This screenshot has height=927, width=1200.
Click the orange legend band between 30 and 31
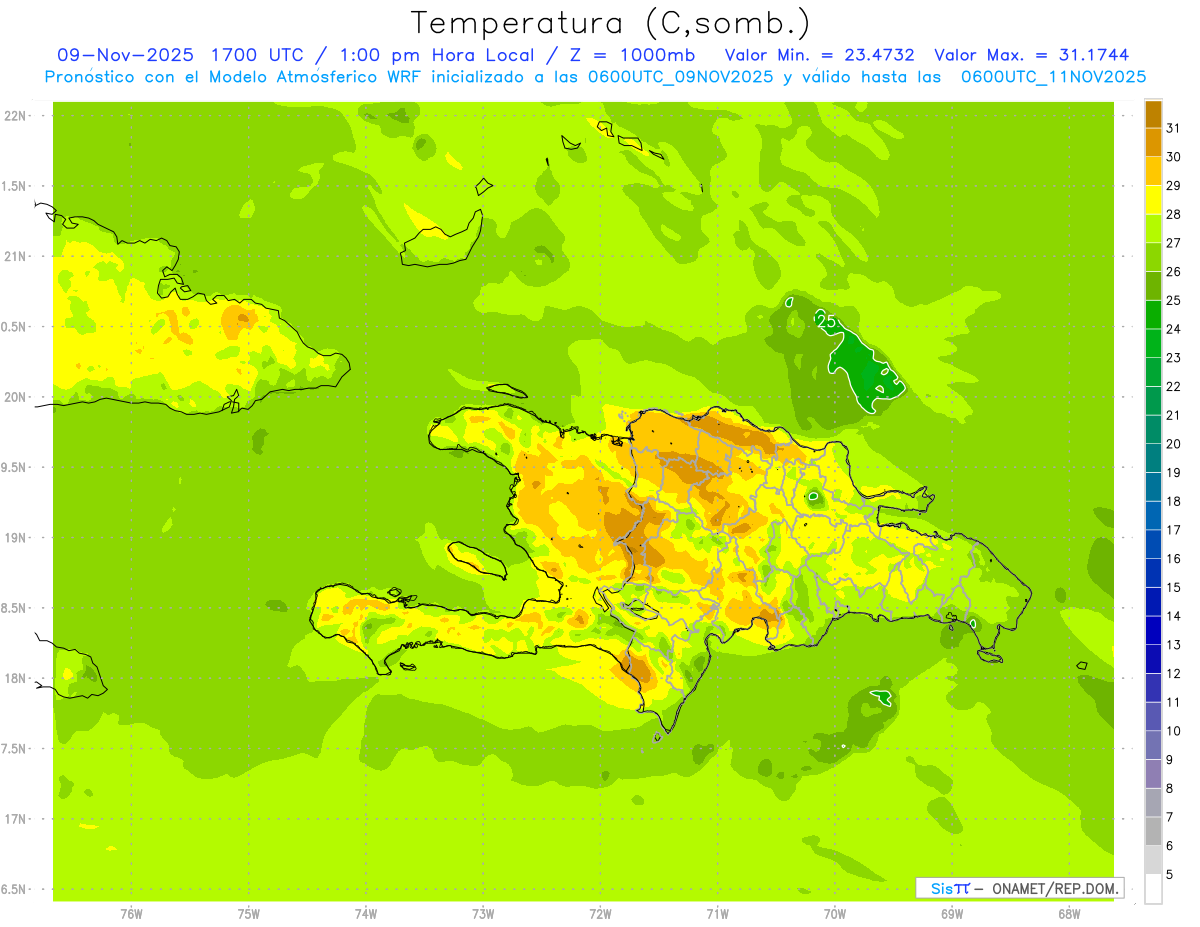coord(1153,143)
